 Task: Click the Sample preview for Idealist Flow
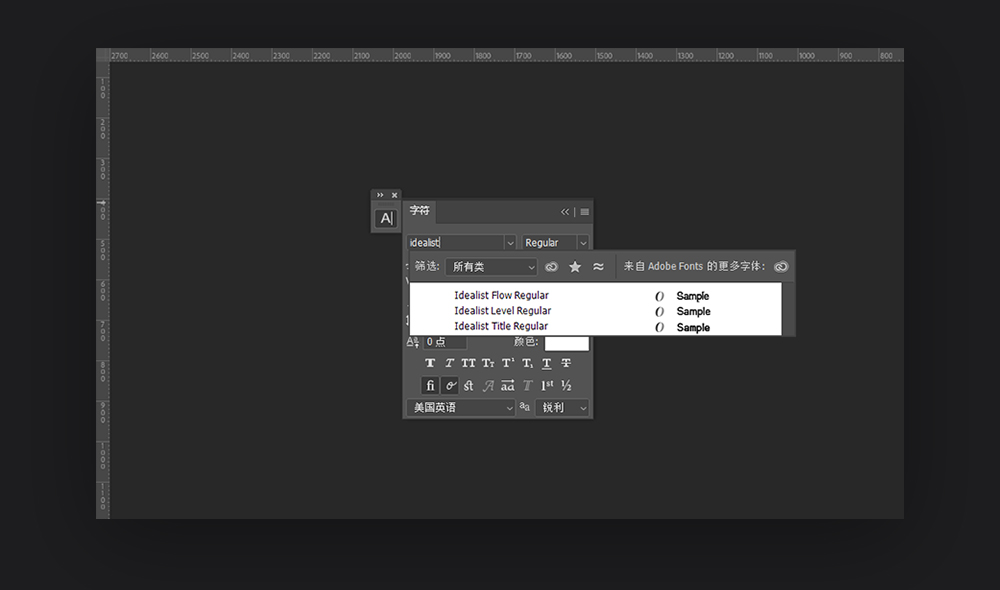693,296
